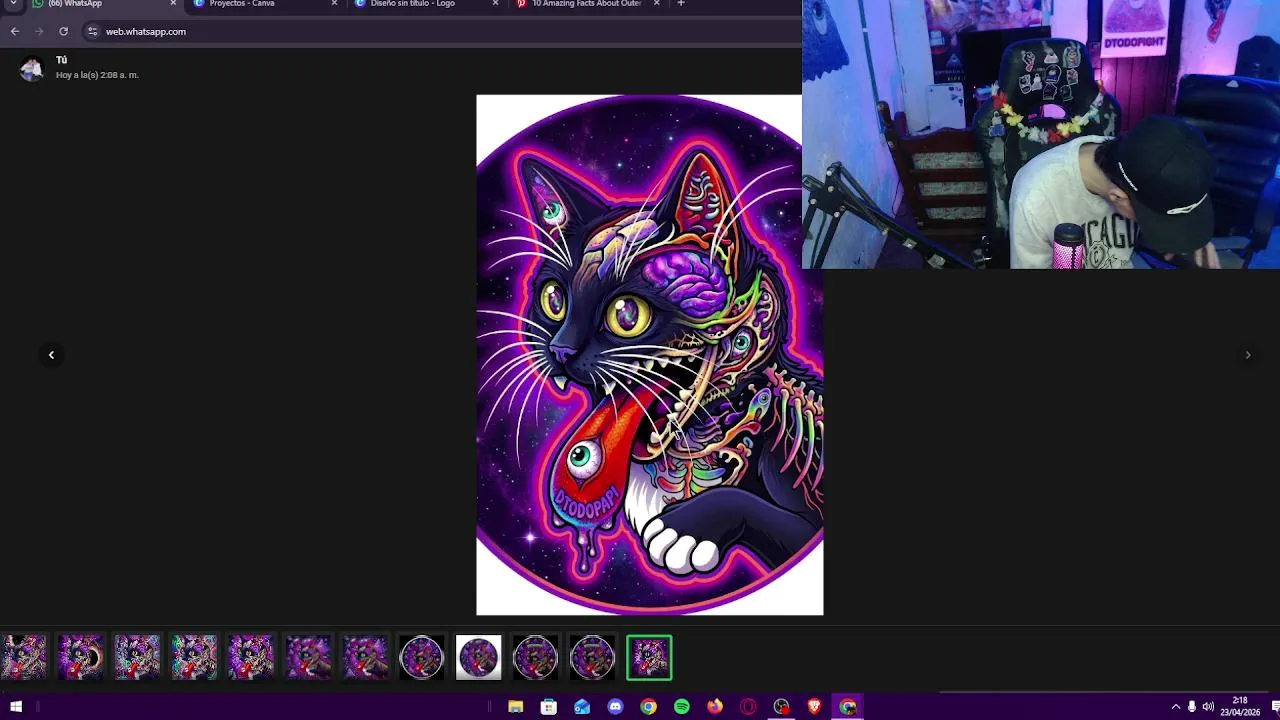The width and height of the screenshot is (1280, 720).
Task: Open File Explorer from the taskbar
Action: pyautogui.click(x=515, y=707)
